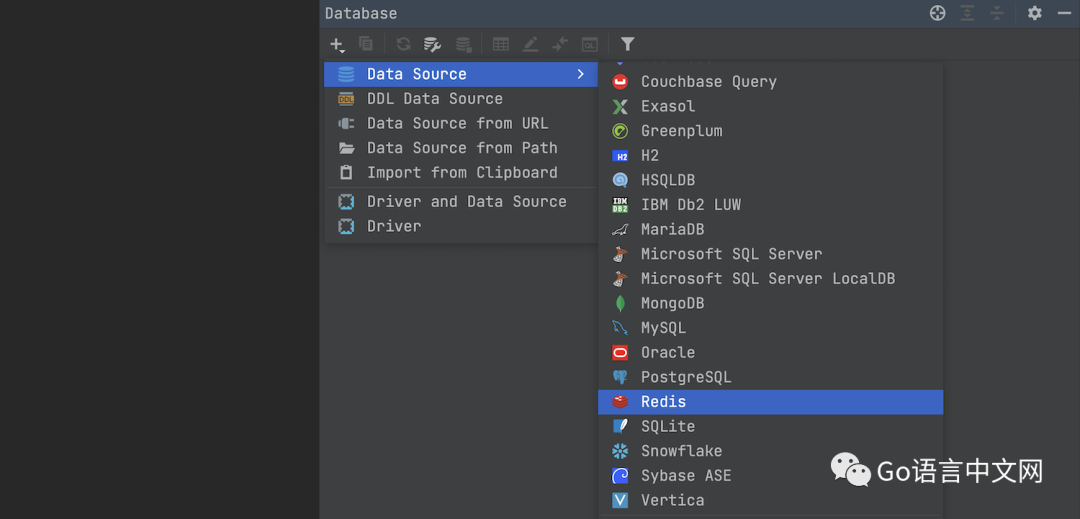Screen dimensions: 1080x519
Task: Click the Expand All icon in header
Action: coord(967,13)
